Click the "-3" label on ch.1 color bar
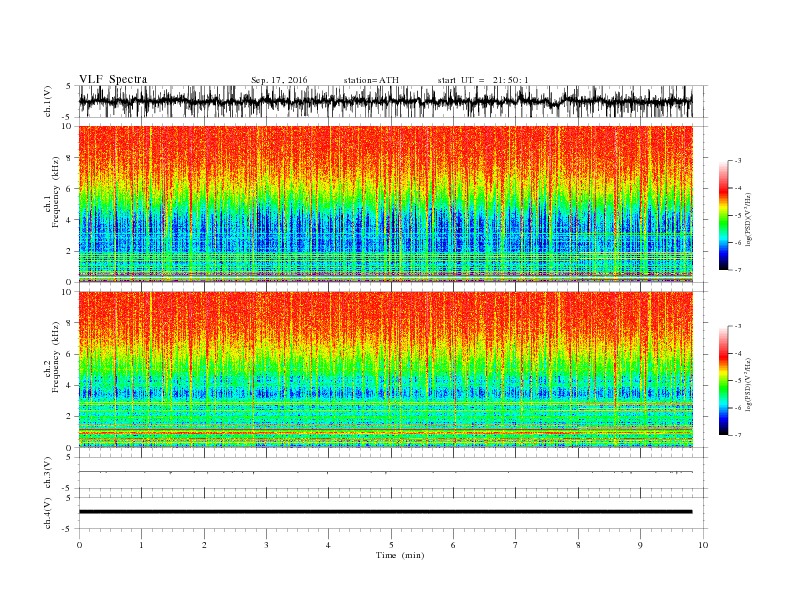The height and width of the screenshot is (612, 792). [x=738, y=161]
